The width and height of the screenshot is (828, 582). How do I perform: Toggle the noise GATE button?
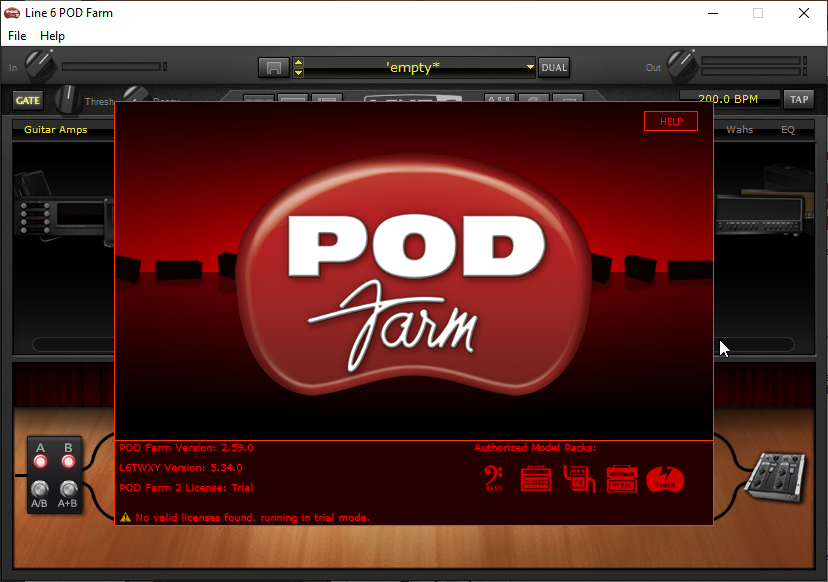click(x=27, y=100)
